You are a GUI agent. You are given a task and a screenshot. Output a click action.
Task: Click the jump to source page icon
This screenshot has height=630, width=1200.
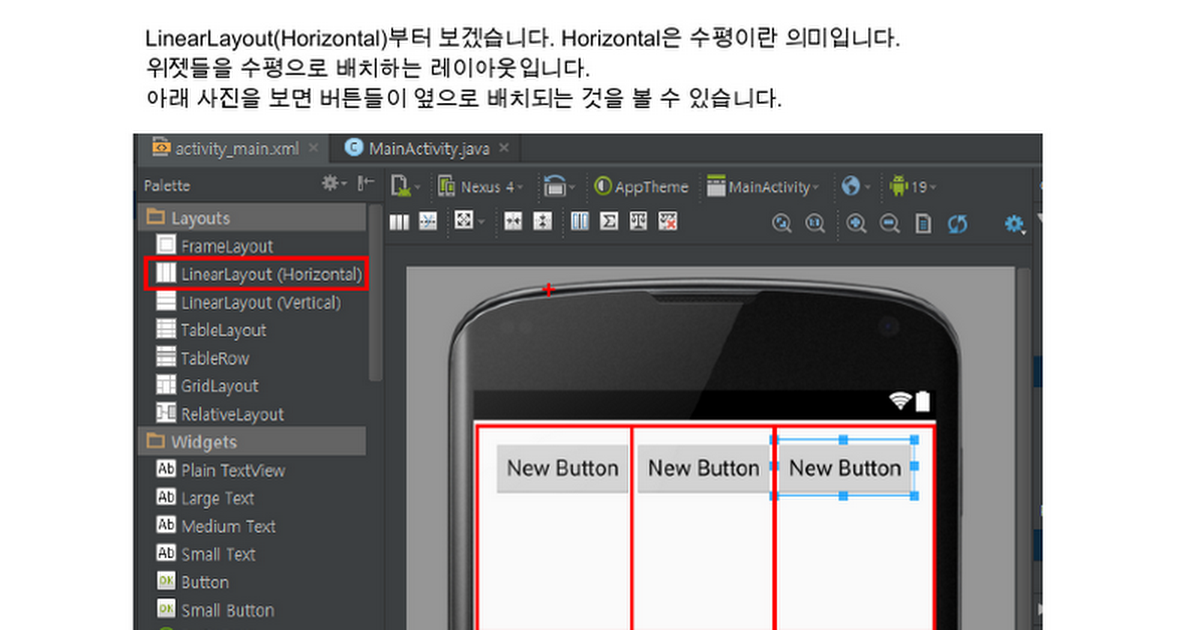[x=923, y=224]
